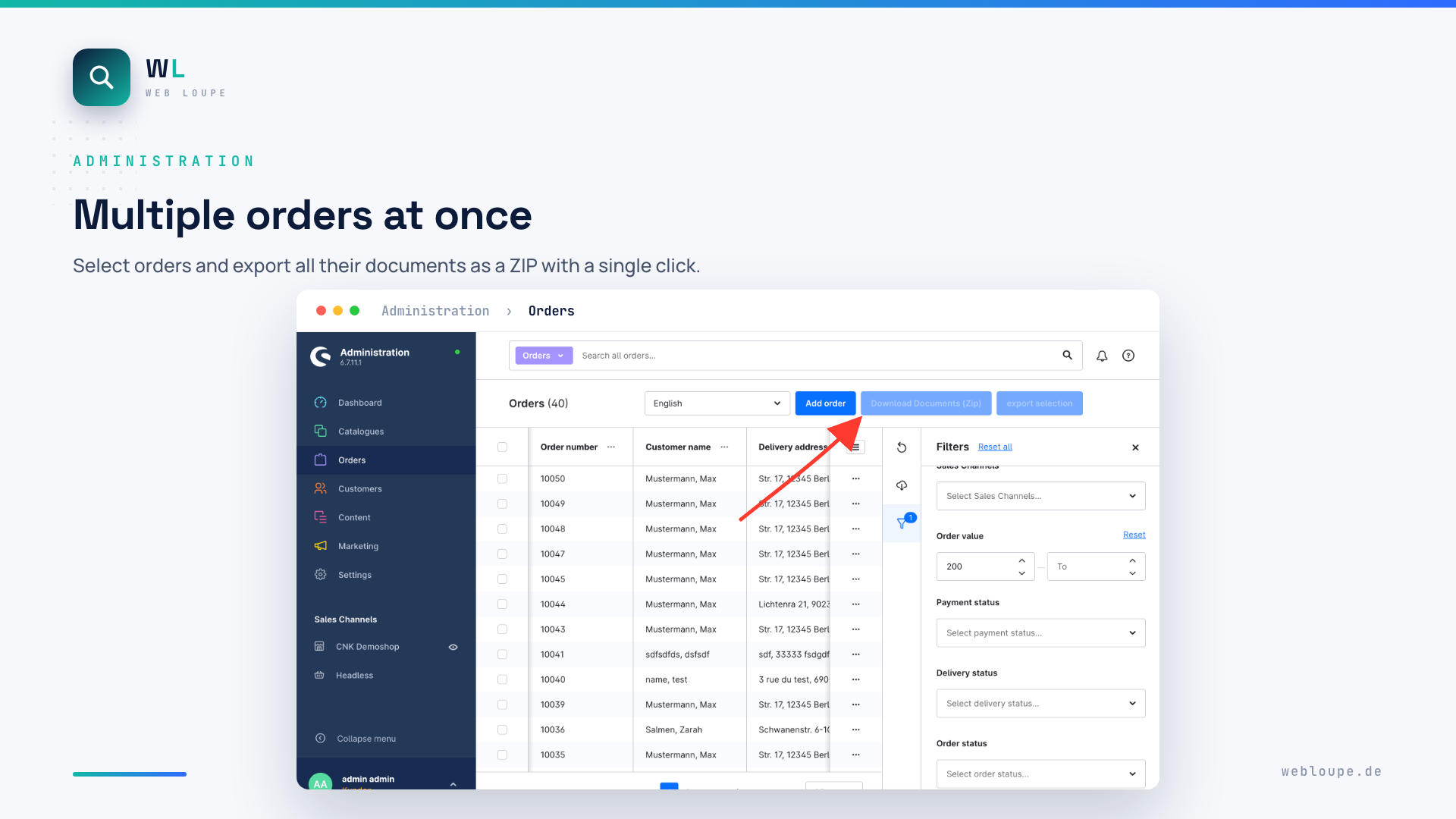1456x819 pixels.
Task: Open the Web Loupe magnifier logo
Action: click(102, 77)
